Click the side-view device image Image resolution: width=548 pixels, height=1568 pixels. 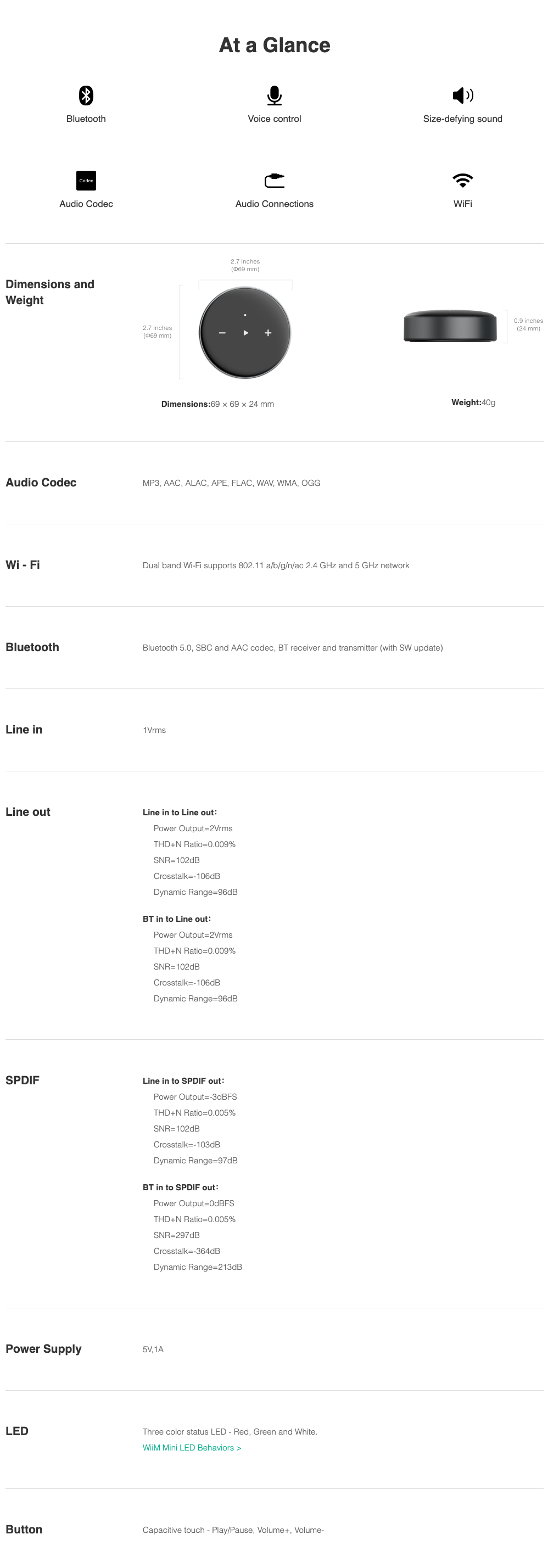(450, 326)
